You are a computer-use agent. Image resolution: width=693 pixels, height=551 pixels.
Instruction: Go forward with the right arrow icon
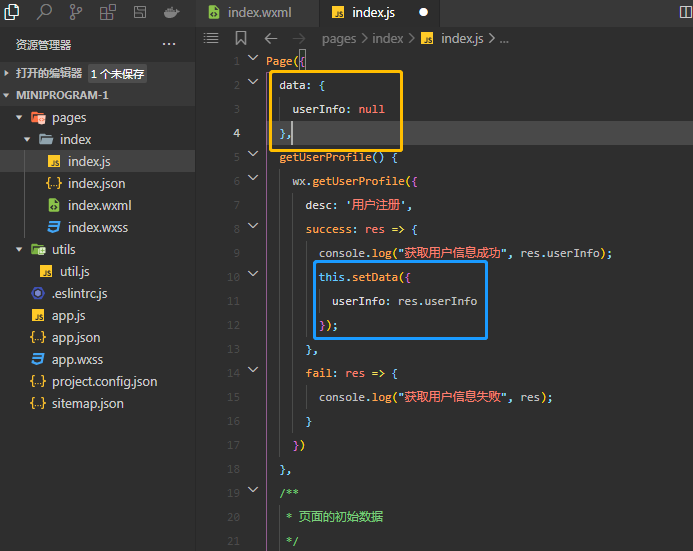[x=299, y=39]
